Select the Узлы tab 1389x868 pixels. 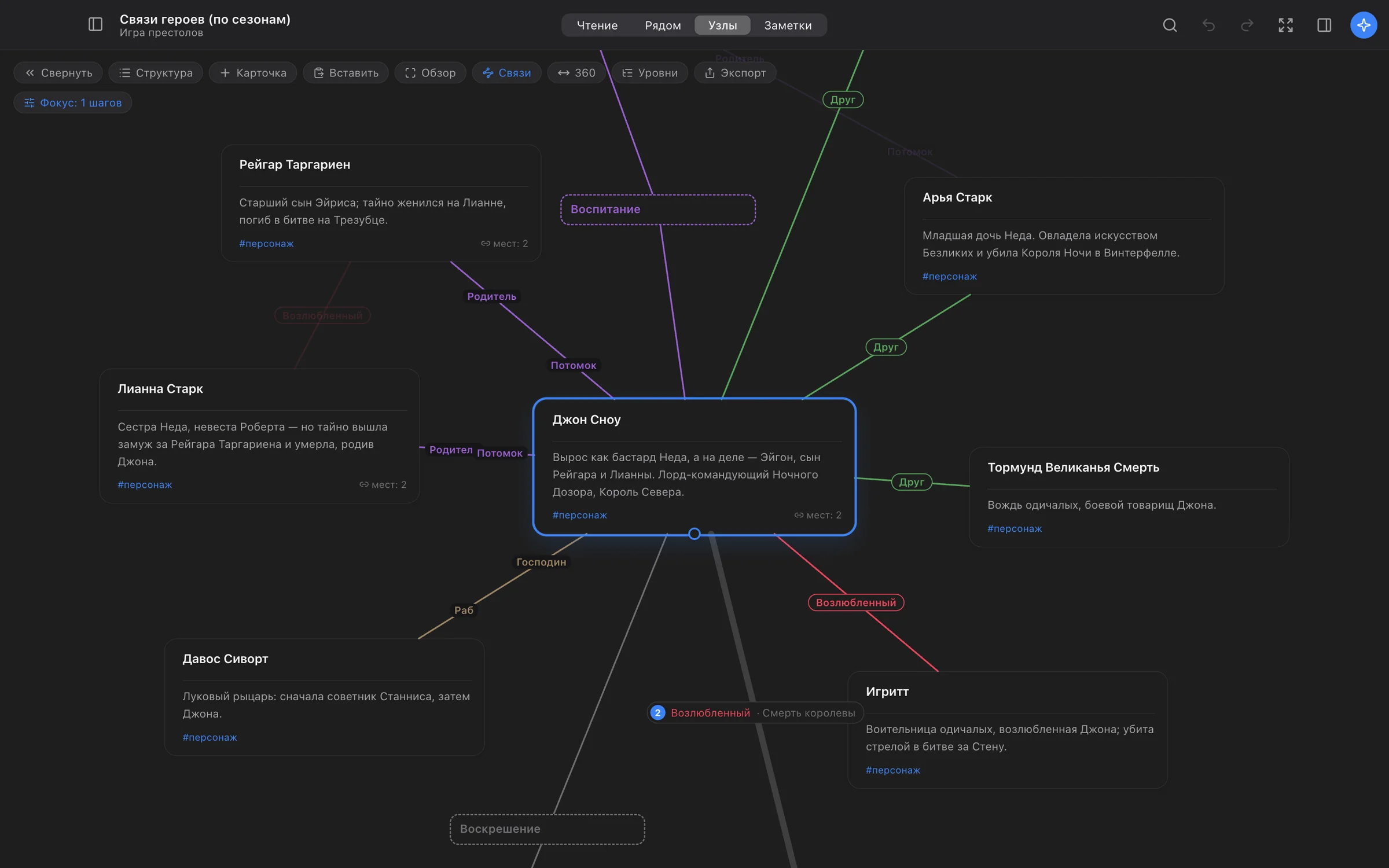point(722,25)
